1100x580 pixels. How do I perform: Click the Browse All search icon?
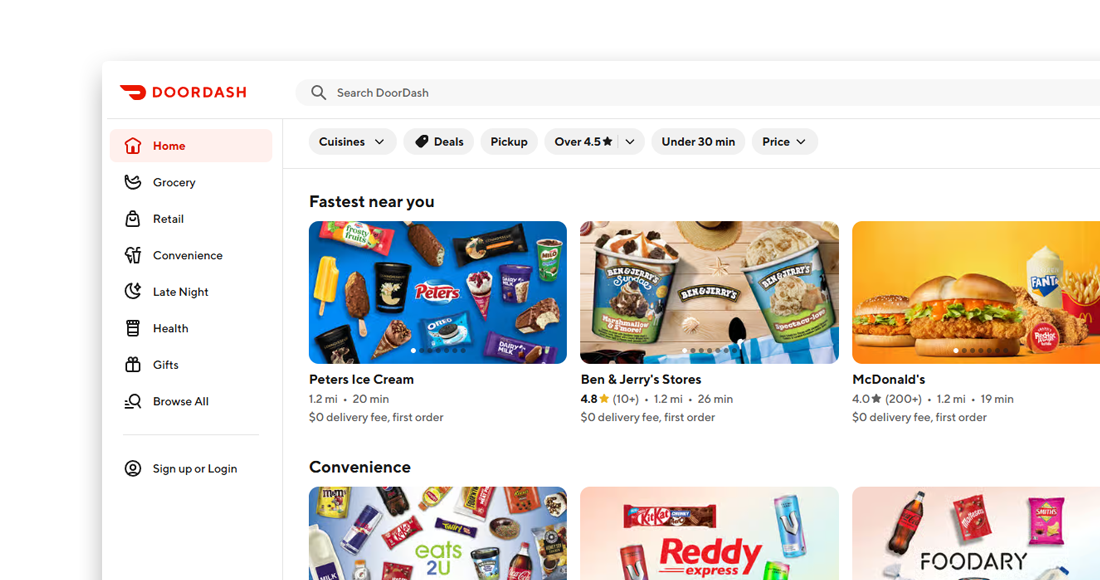(133, 401)
